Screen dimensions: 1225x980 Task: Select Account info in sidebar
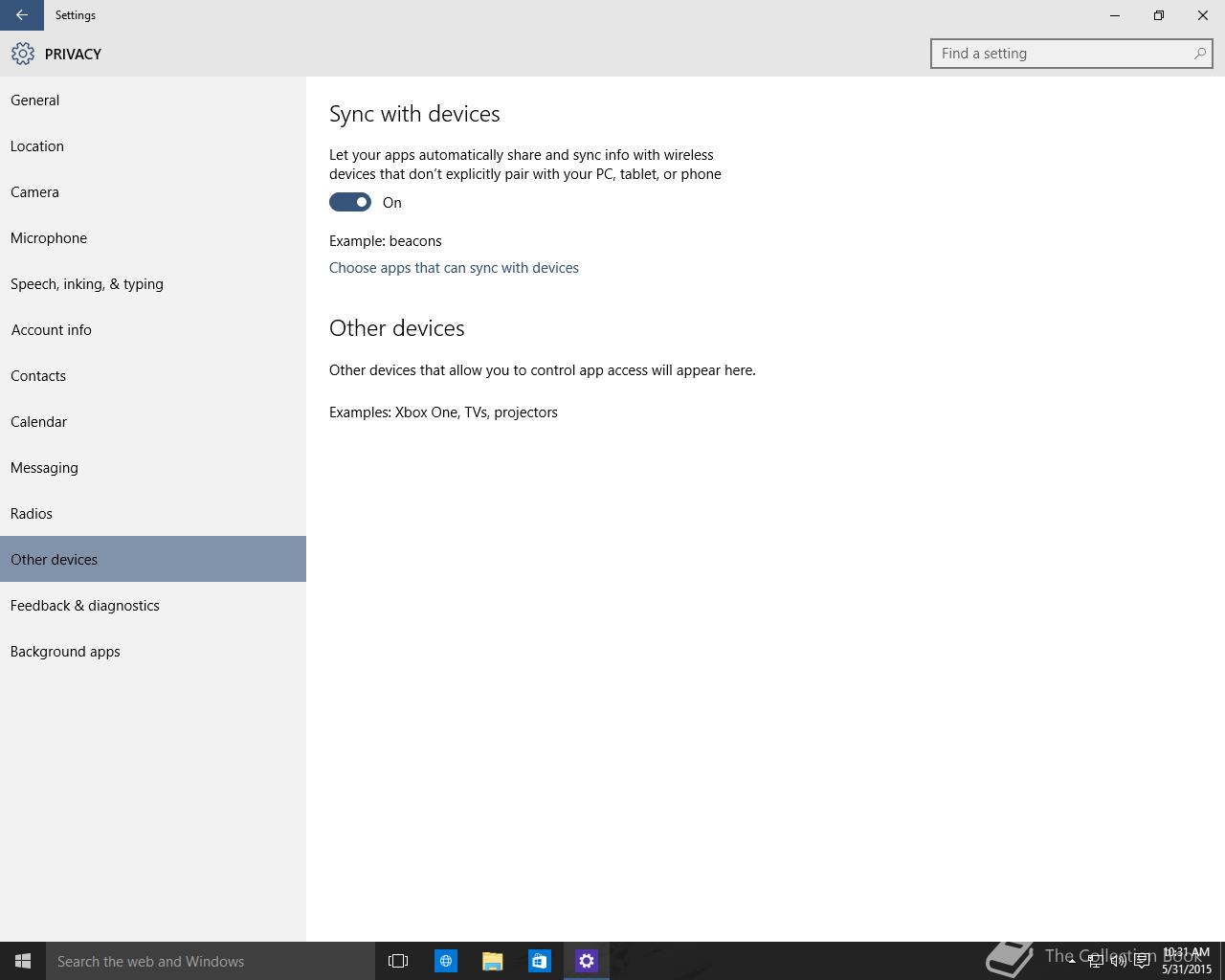pyautogui.click(x=153, y=329)
